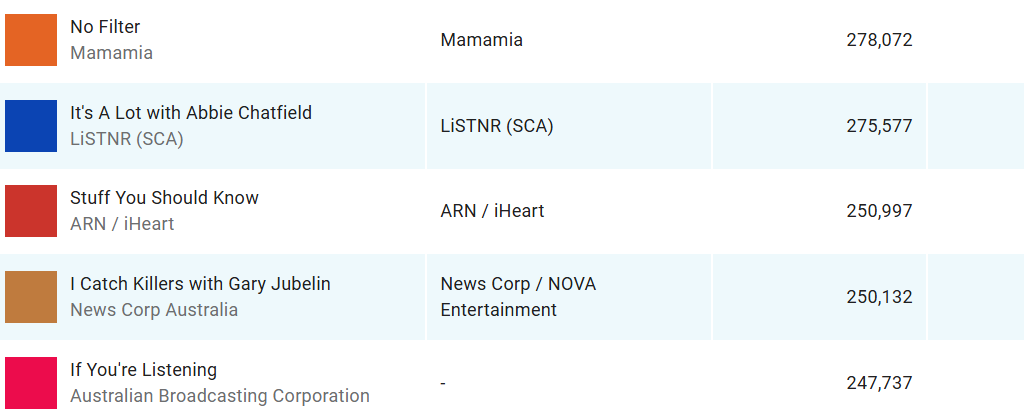Click the orange No Filter podcast thumbnail
Viewport: 1024px width, 416px height.
(31, 40)
